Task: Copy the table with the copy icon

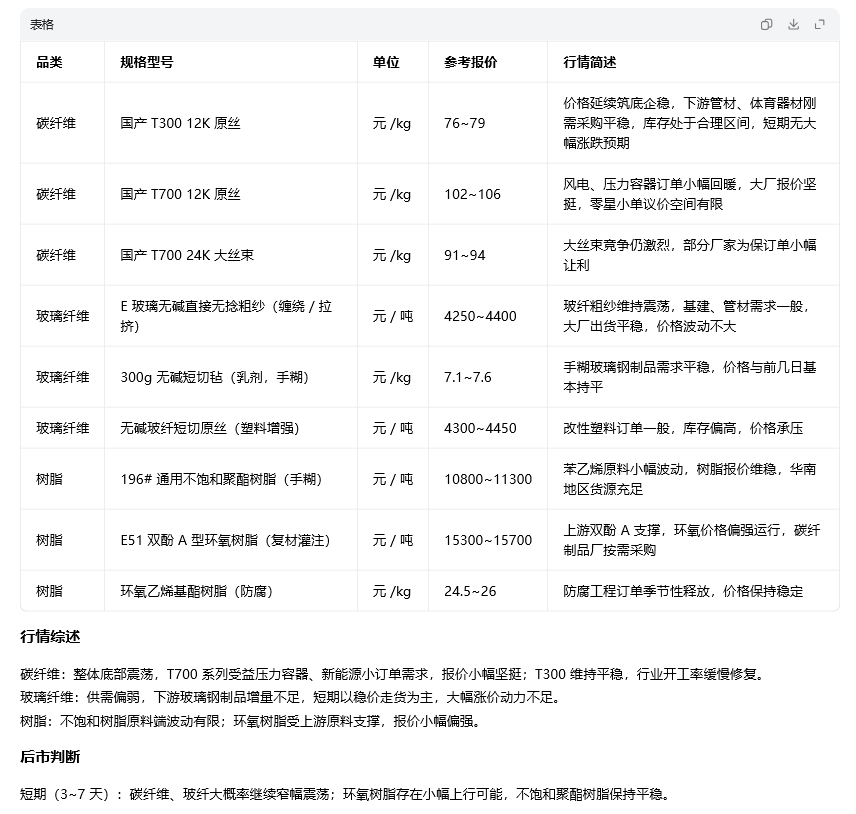Action: click(766, 25)
